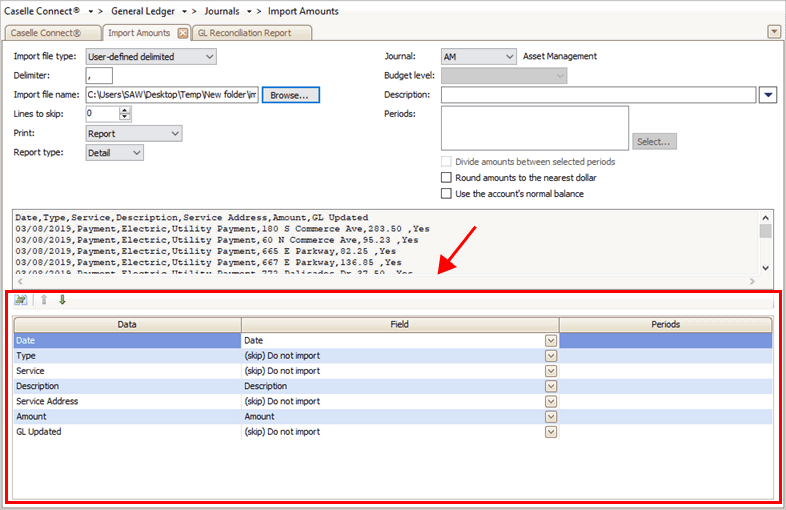Open the tab list arrow at far right
The width and height of the screenshot is (786, 510).
pos(773,32)
